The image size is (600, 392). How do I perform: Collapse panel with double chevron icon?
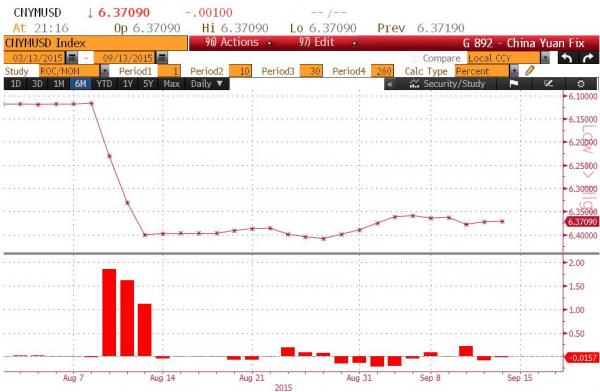pyautogui.click(x=390, y=84)
